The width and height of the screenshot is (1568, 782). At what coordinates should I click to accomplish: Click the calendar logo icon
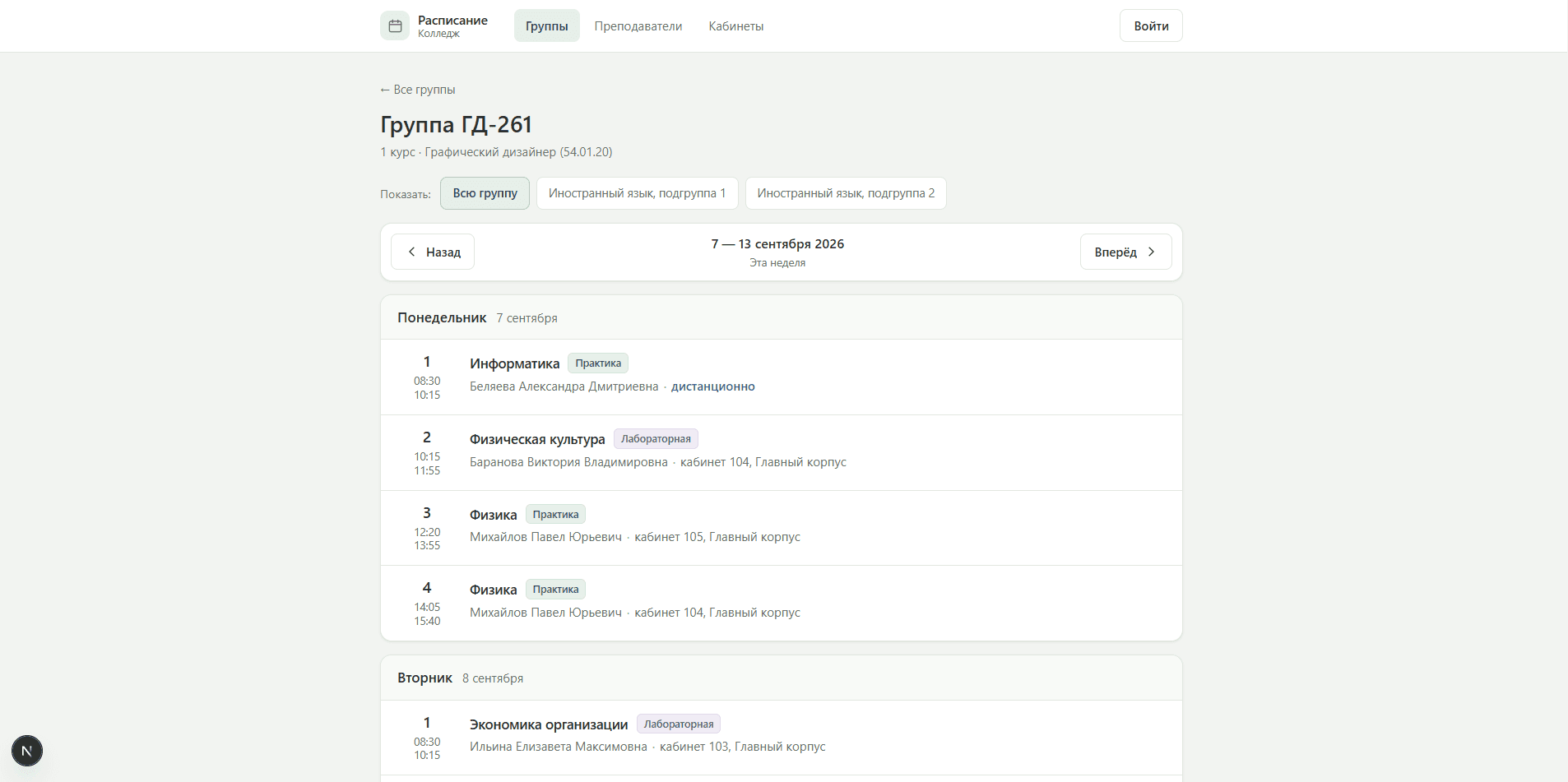tap(395, 25)
